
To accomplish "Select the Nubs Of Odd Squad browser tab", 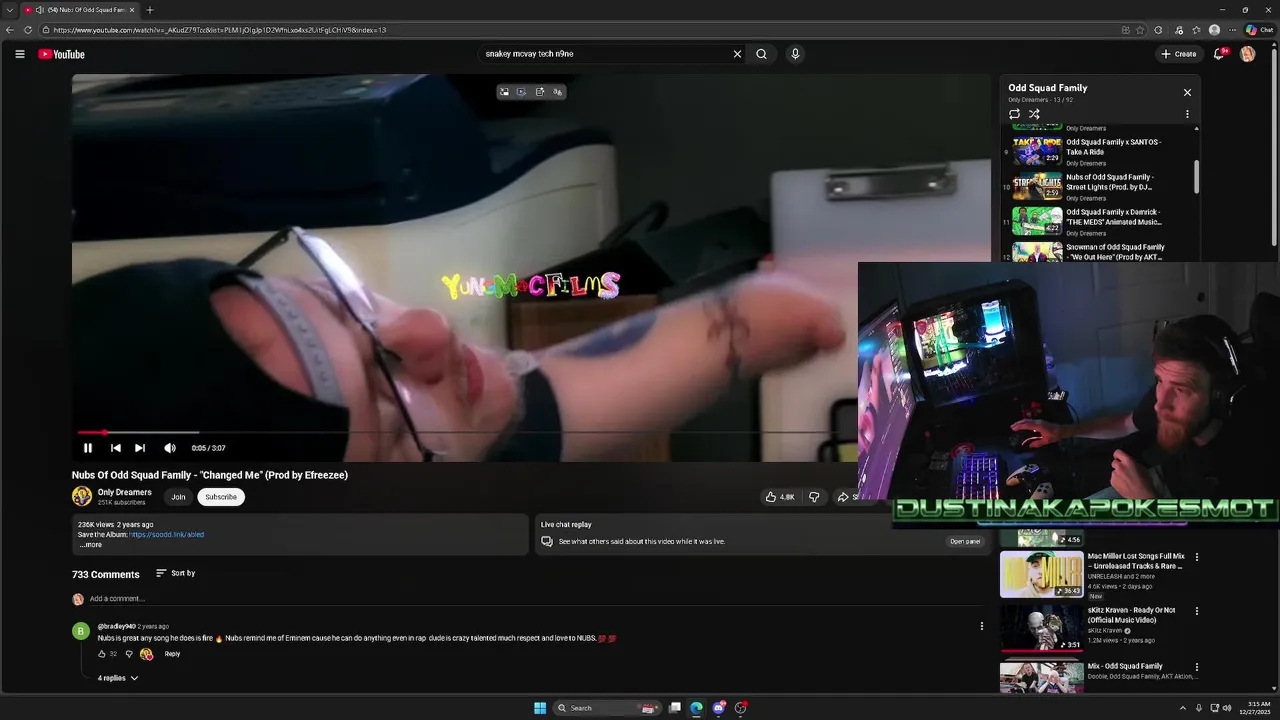I will click(80, 10).
